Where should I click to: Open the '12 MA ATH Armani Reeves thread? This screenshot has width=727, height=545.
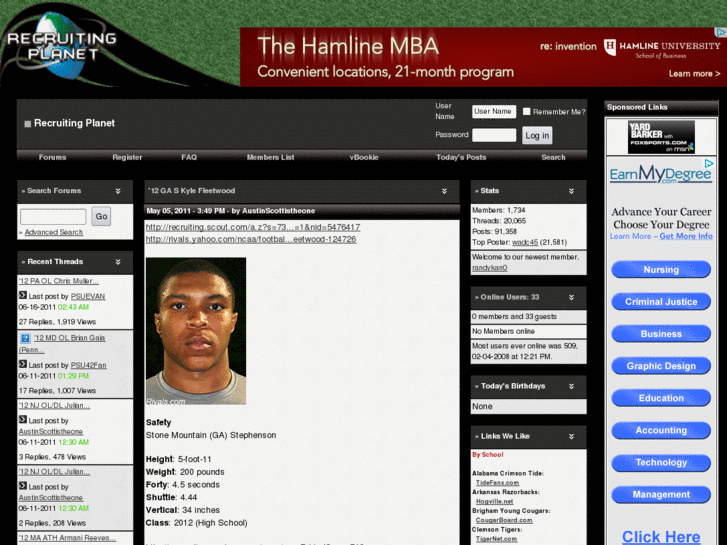click(x=67, y=538)
